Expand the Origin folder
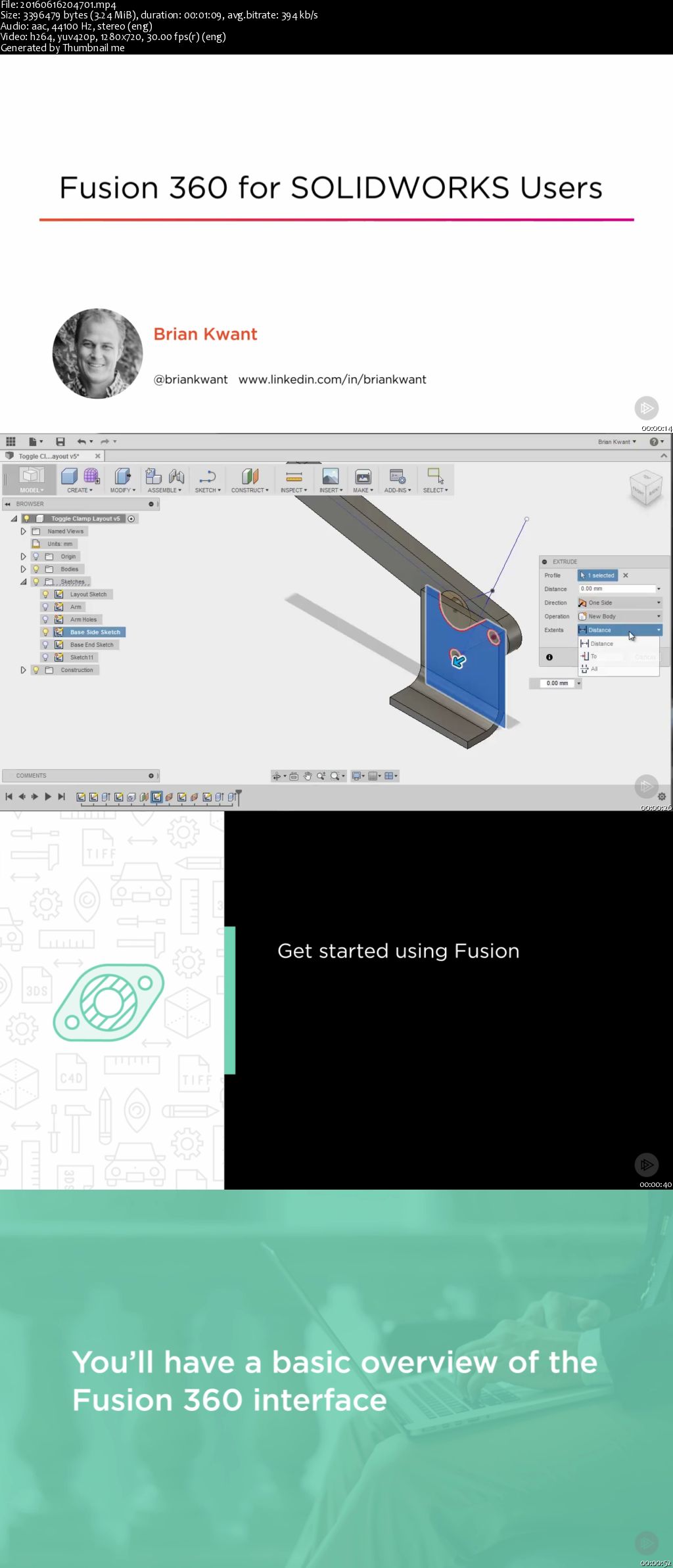This screenshot has height=1568, width=673. tap(24, 556)
